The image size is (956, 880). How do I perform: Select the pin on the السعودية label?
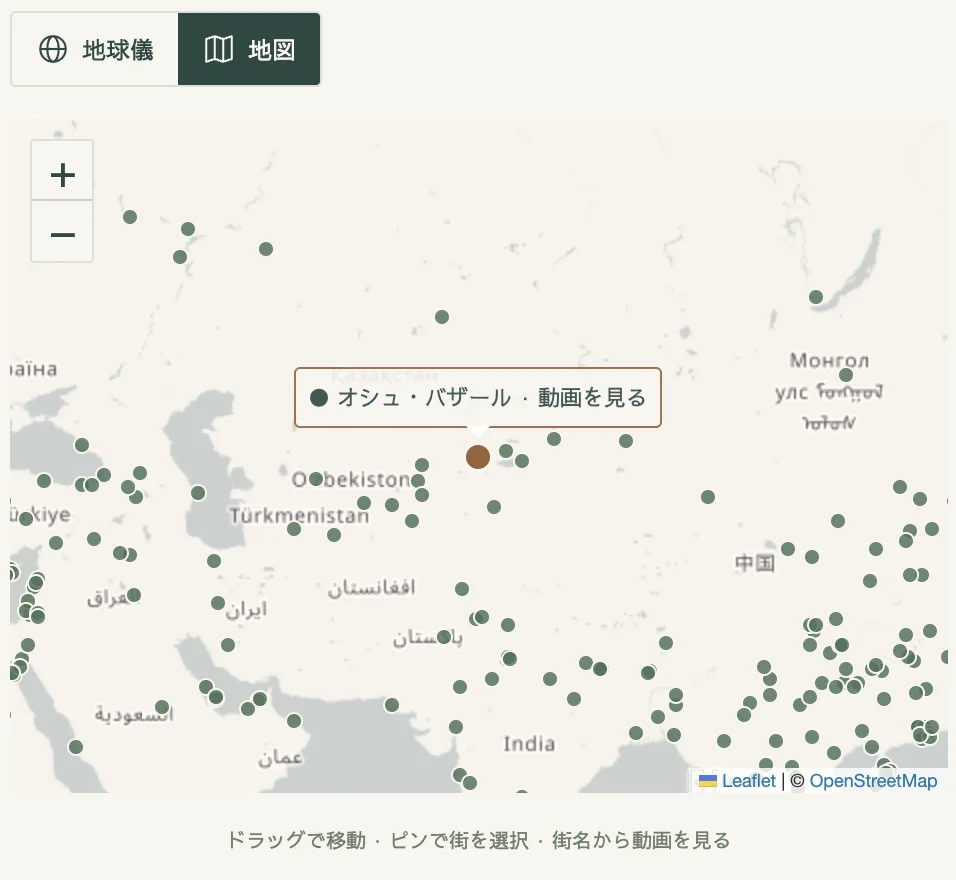(x=162, y=707)
